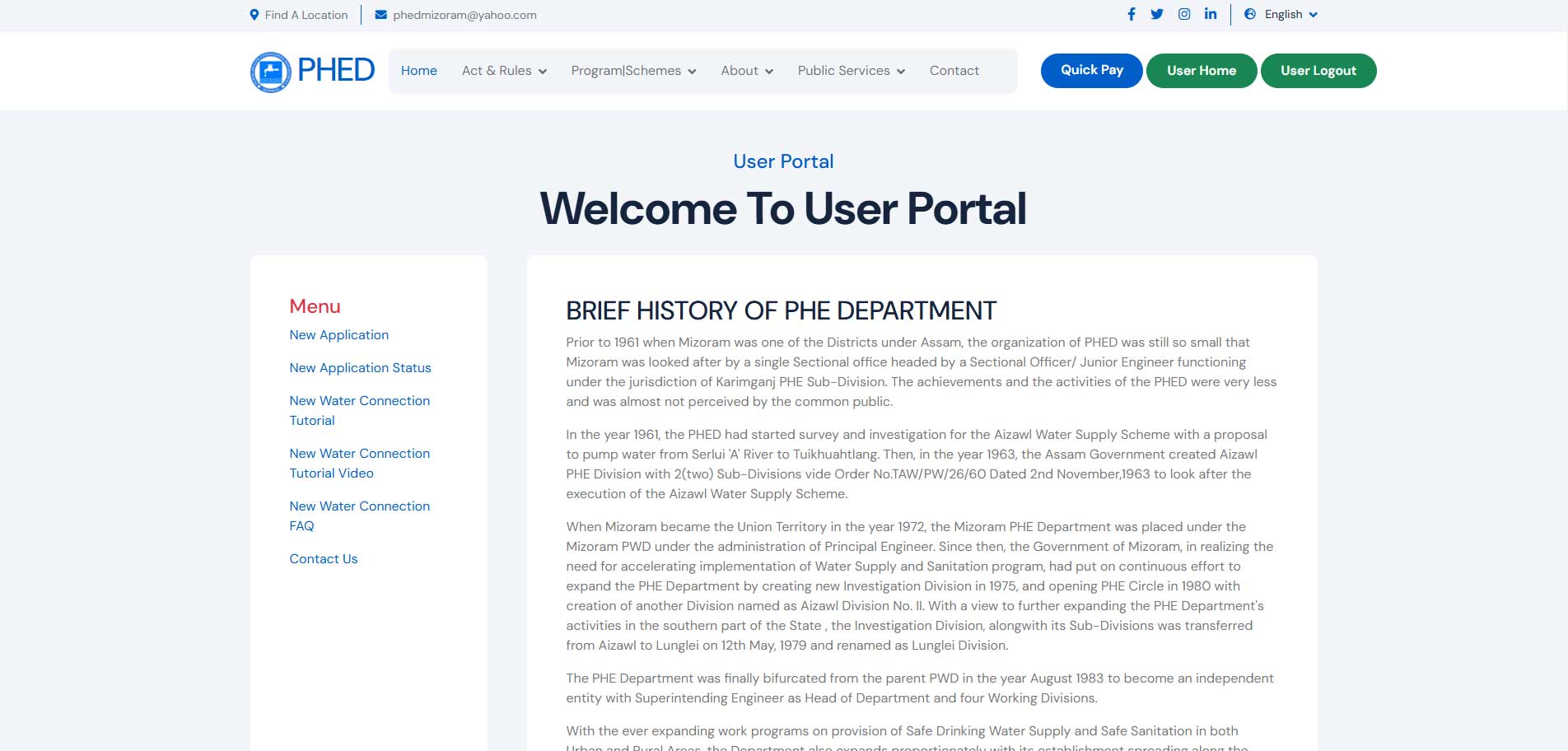
Task: Click the globe language icon
Action: pos(1250,14)
